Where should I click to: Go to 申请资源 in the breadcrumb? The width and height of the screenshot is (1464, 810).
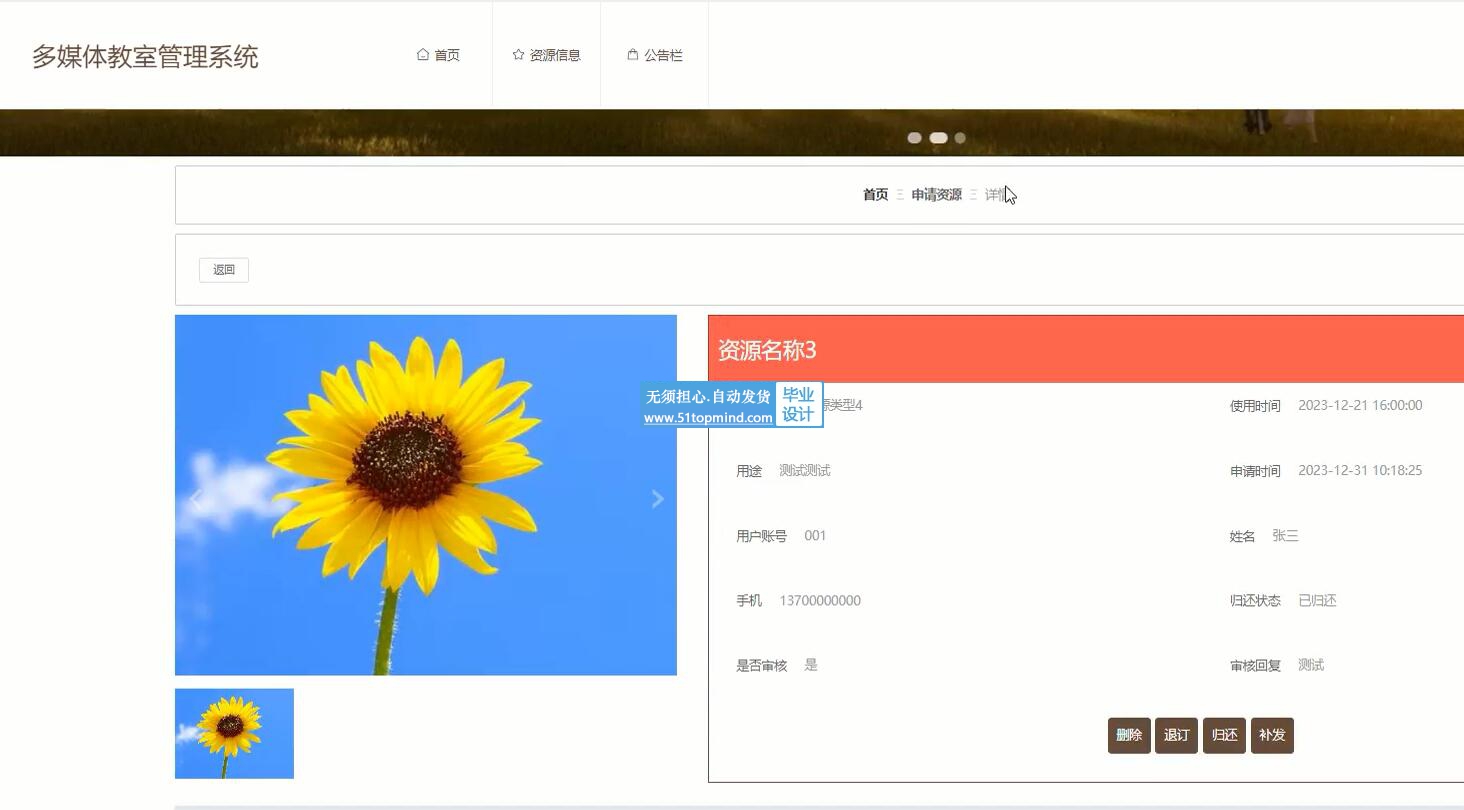[x=936, y=195]
